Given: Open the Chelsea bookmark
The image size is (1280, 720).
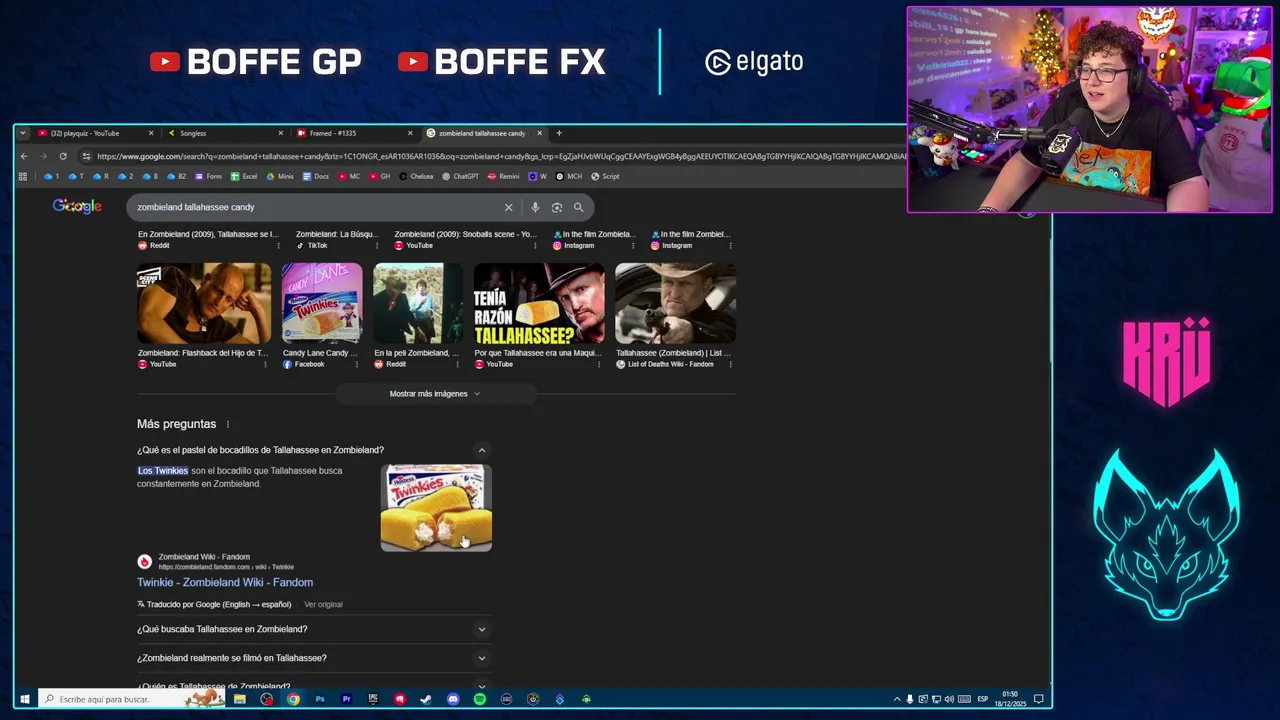Looking at the screenshot, I should (x=415, y=176).
